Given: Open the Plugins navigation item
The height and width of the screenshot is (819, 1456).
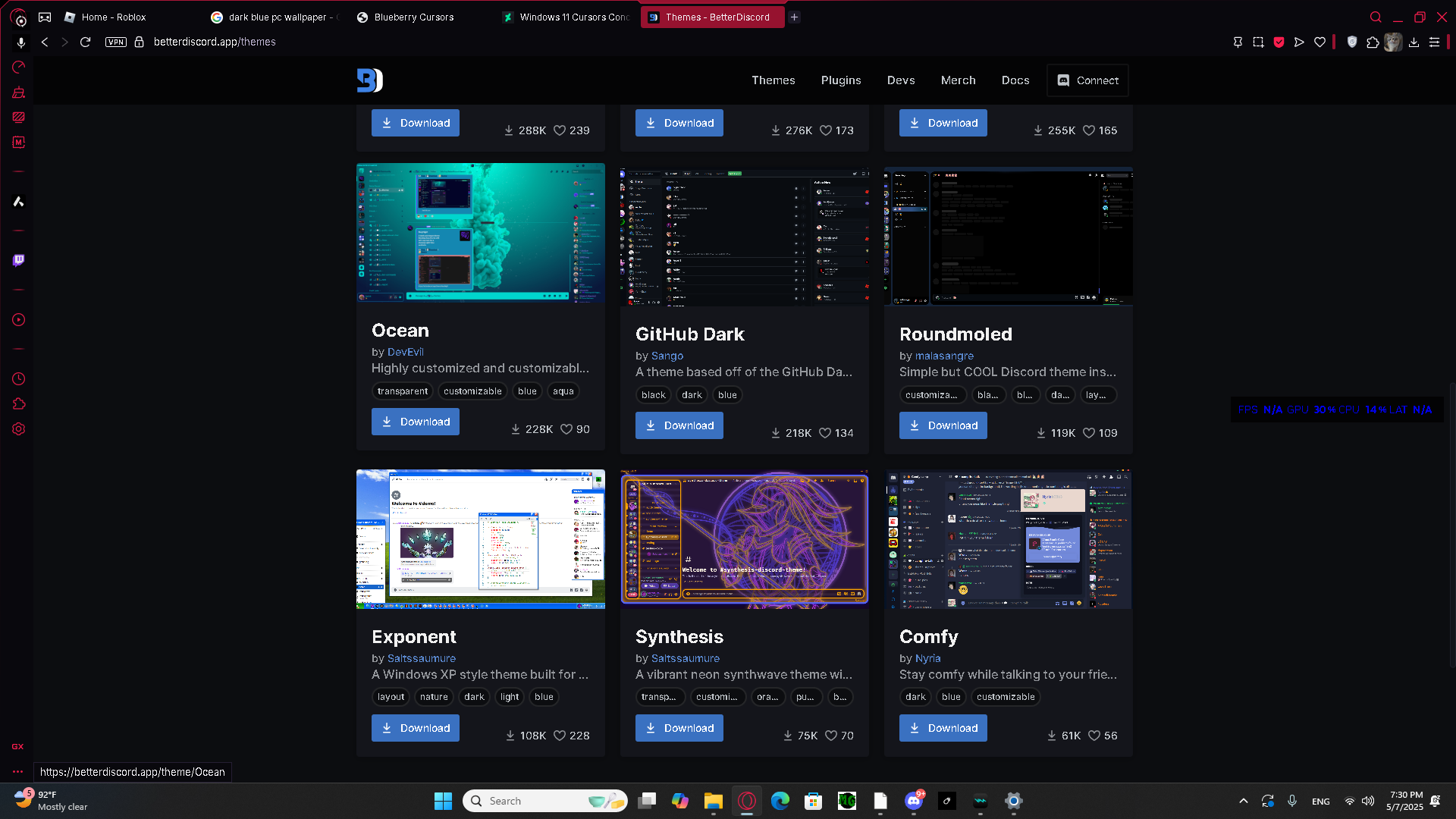Looking at the screenshot, I should pyautogui.click(x=840, y=80).
